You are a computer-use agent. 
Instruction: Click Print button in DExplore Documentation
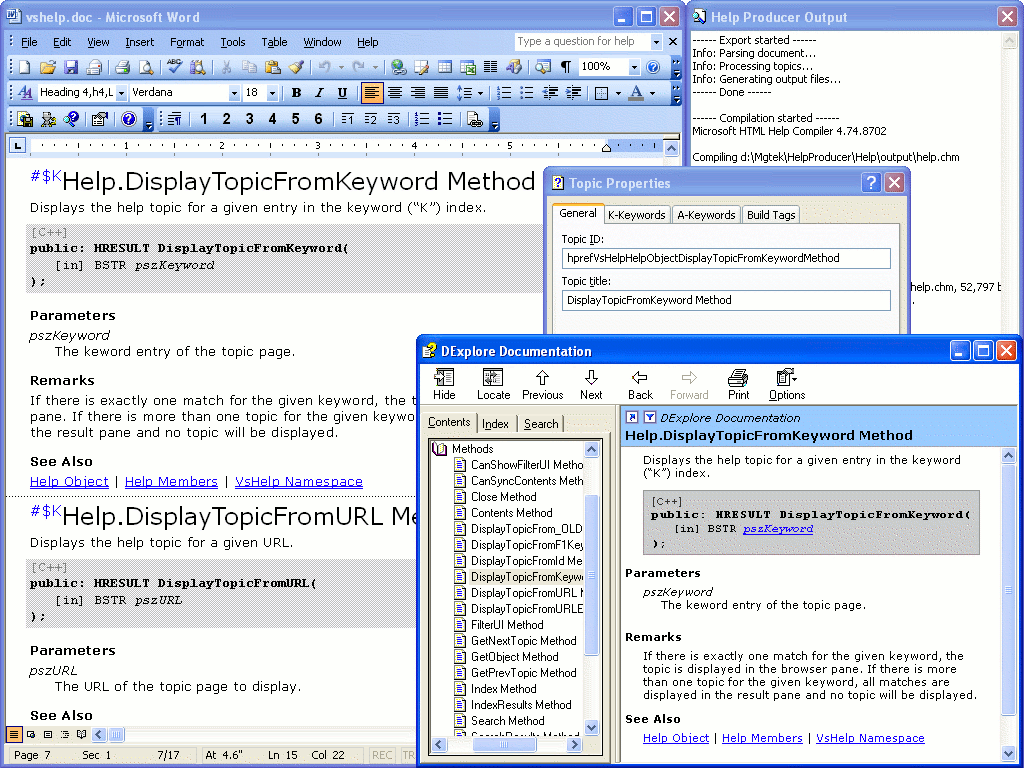click(x=739, y=384)
